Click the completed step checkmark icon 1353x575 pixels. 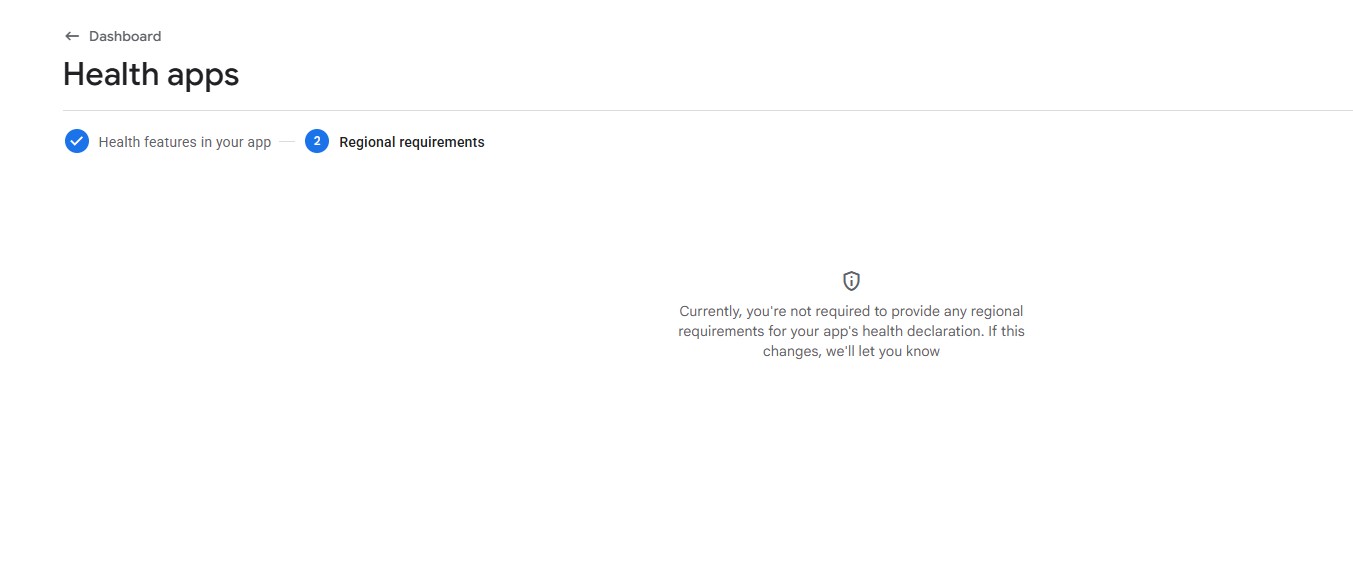pos(77,142)
